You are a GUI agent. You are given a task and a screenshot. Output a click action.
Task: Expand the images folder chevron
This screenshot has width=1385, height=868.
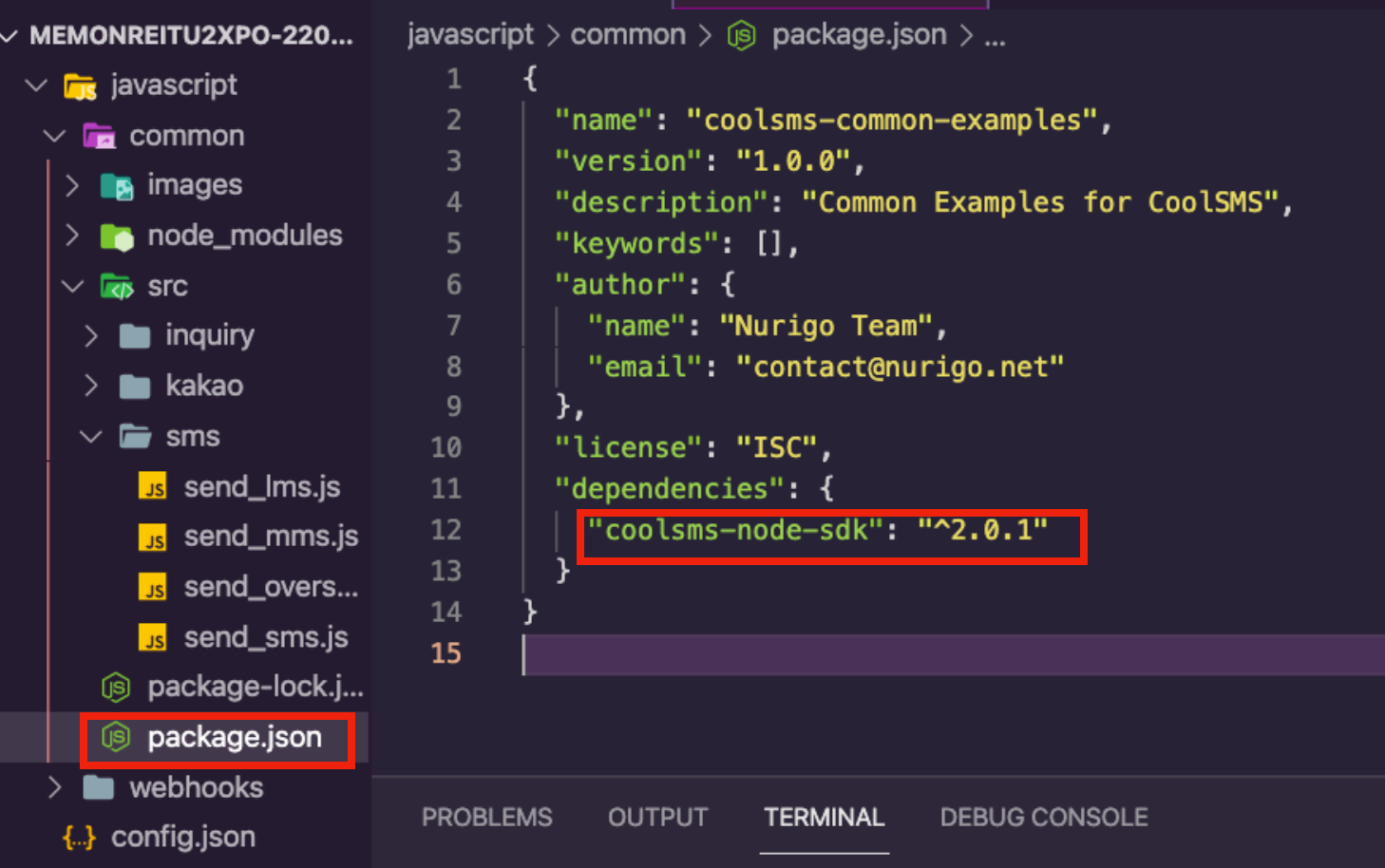pyautogui.click(x=72, y=185)
